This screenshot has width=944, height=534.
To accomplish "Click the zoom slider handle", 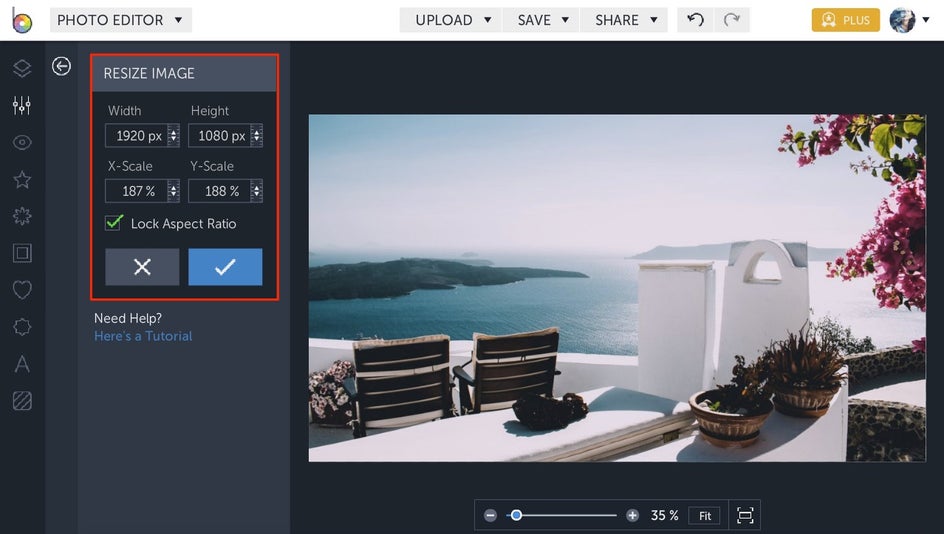I will (x=516, y=515).
